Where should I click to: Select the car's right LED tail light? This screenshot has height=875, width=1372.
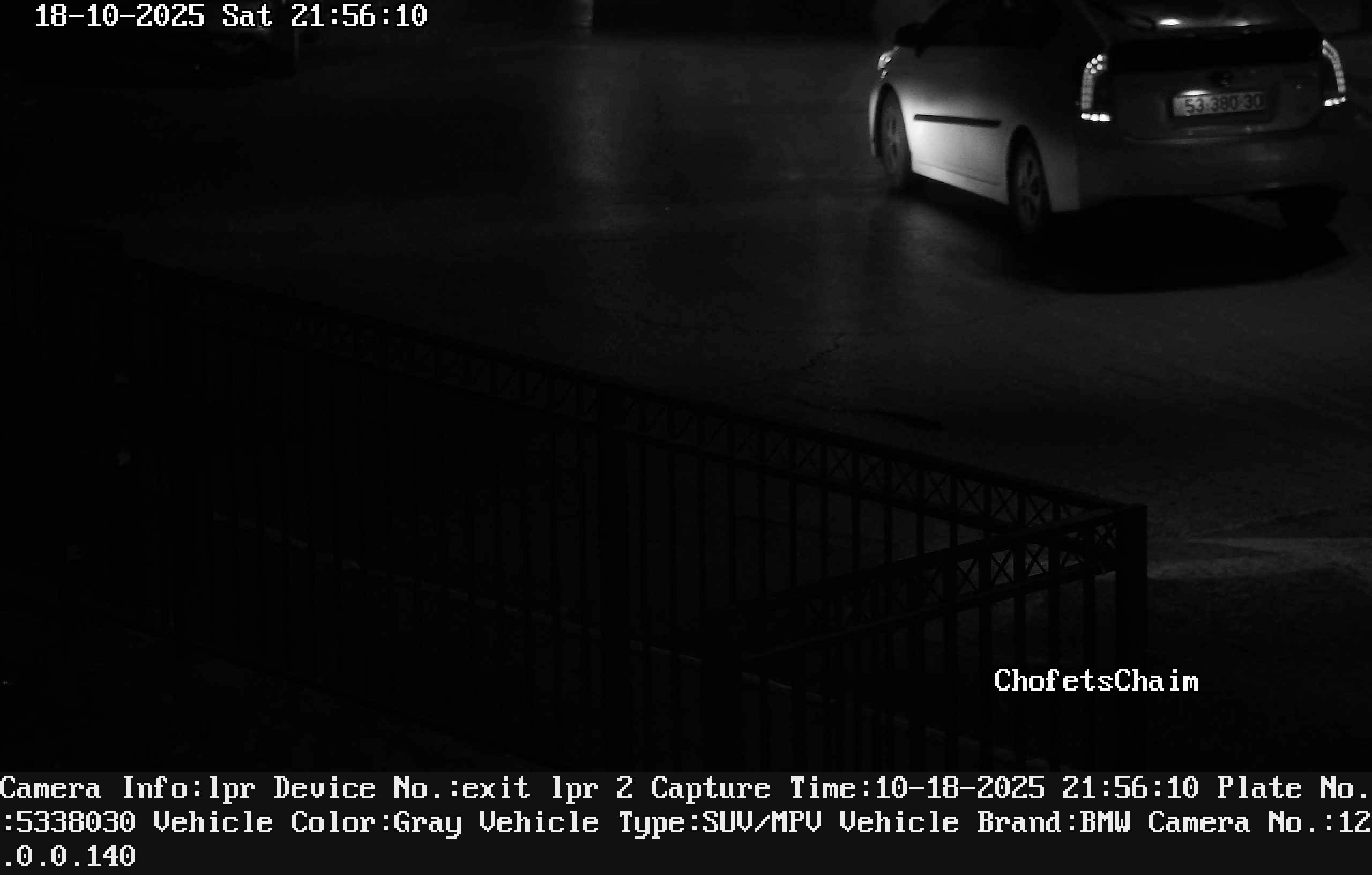[x=1334, y=73]
